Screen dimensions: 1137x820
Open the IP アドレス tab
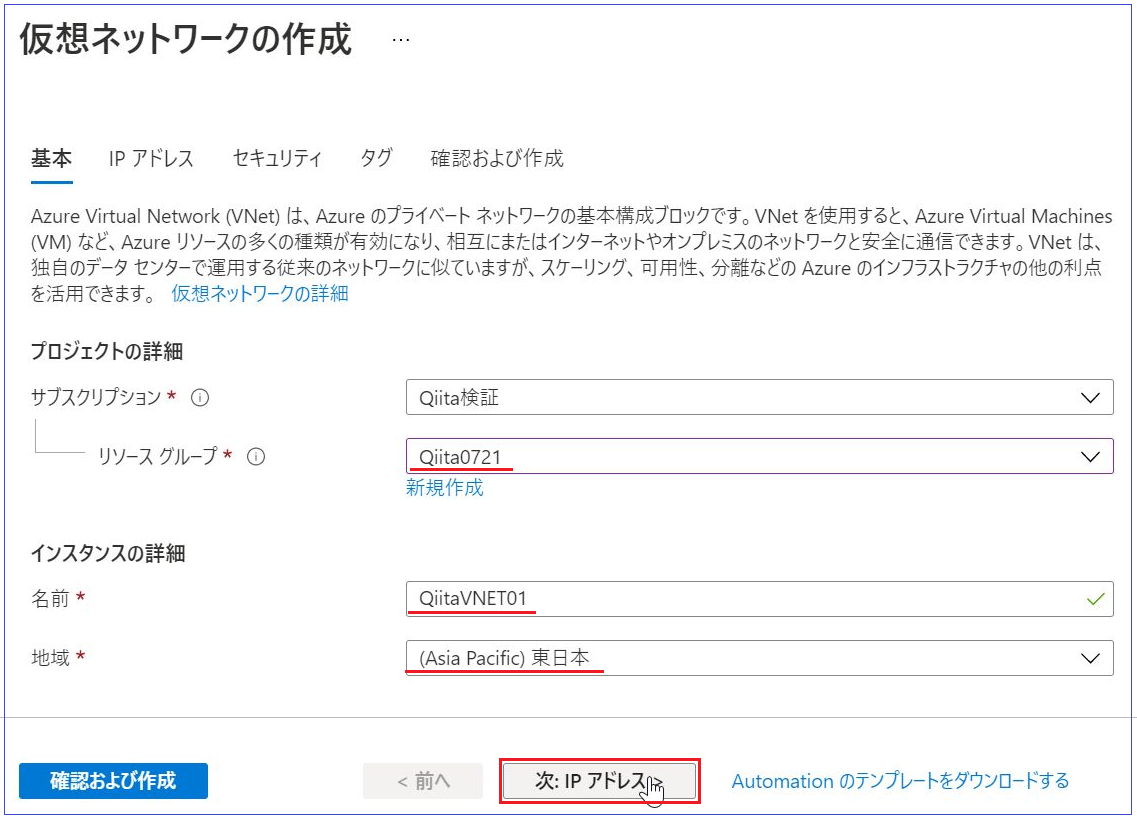pos(151,158)
